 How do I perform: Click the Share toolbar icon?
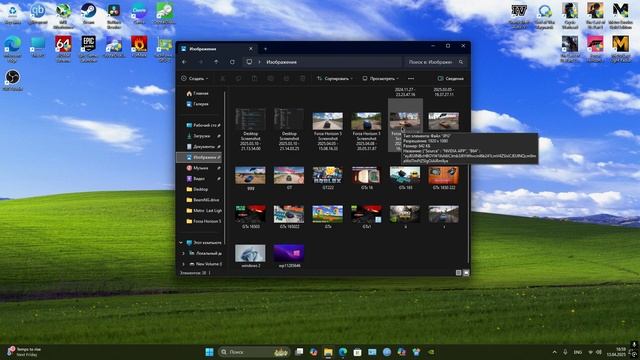(x=286, y=78)
